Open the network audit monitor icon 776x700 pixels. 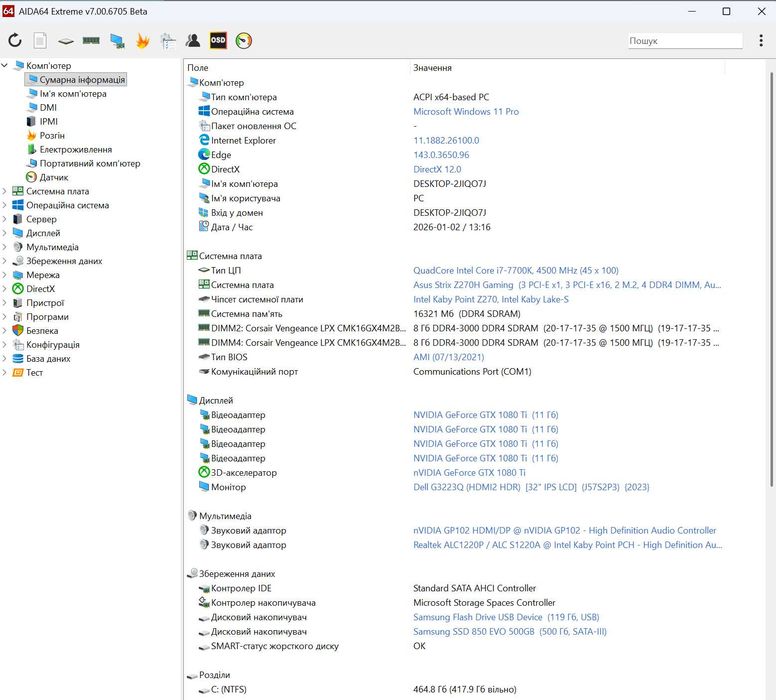pyautogui.click(x=117, y=41)
